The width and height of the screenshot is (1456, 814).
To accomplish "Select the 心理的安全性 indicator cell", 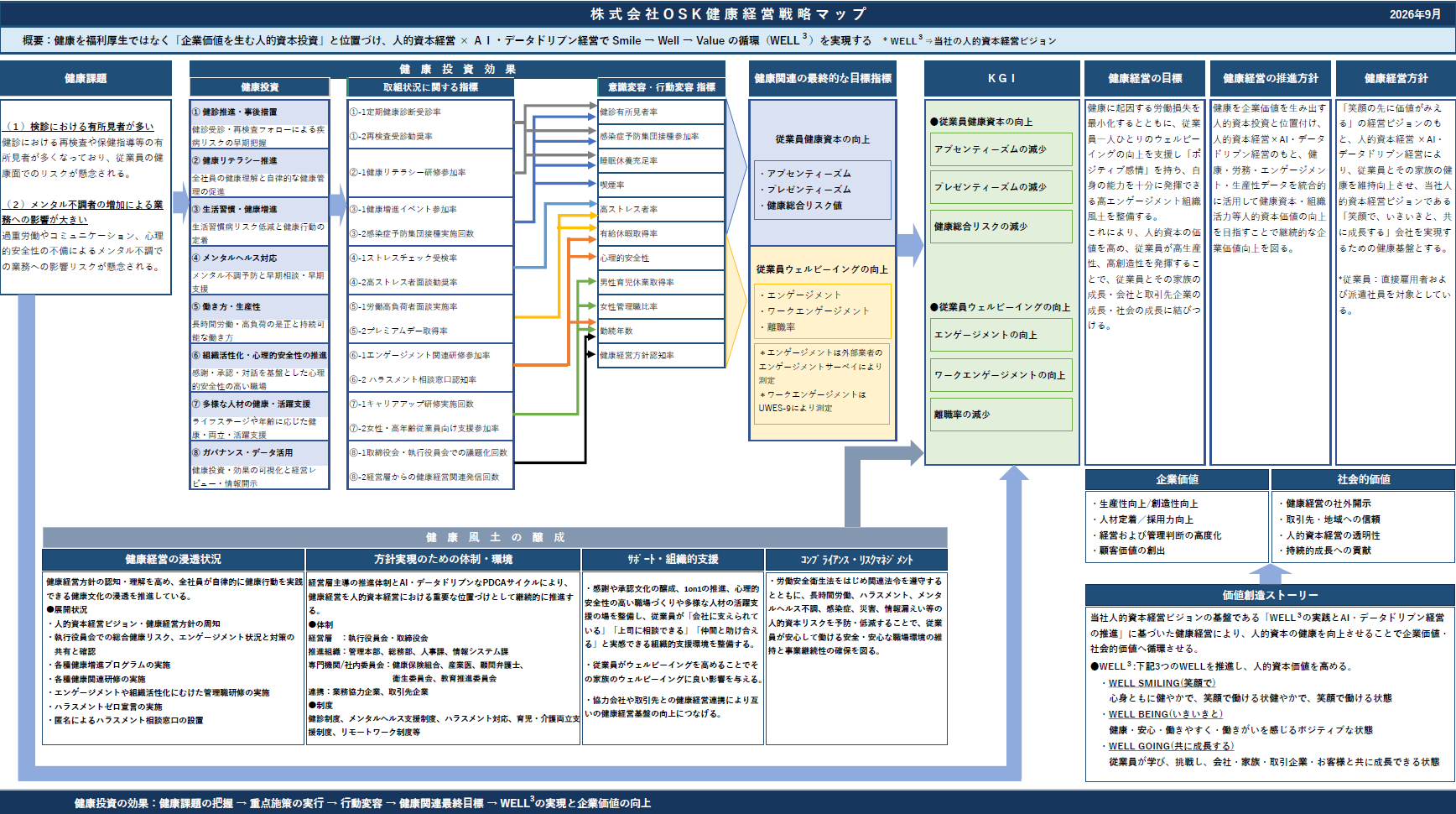I will (661, 258).
